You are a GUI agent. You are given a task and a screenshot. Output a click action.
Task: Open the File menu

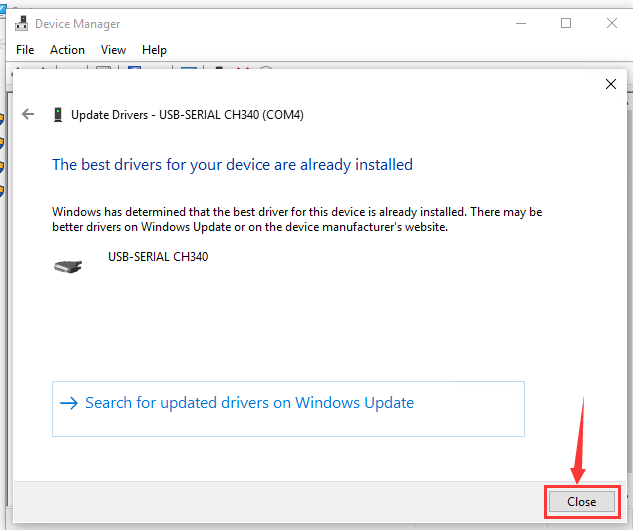[25, 50]
